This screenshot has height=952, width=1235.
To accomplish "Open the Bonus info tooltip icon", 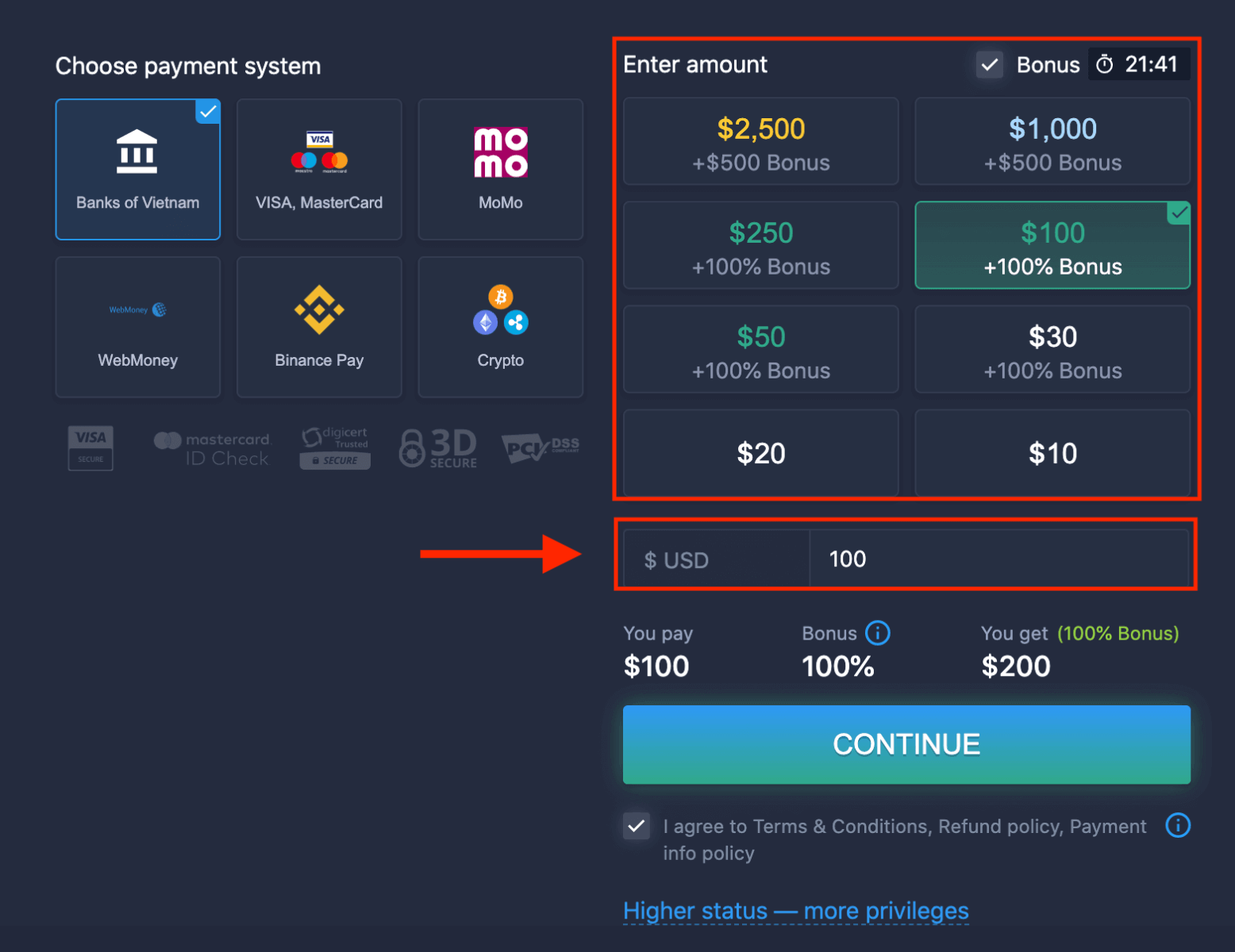I will pos(878,633).
